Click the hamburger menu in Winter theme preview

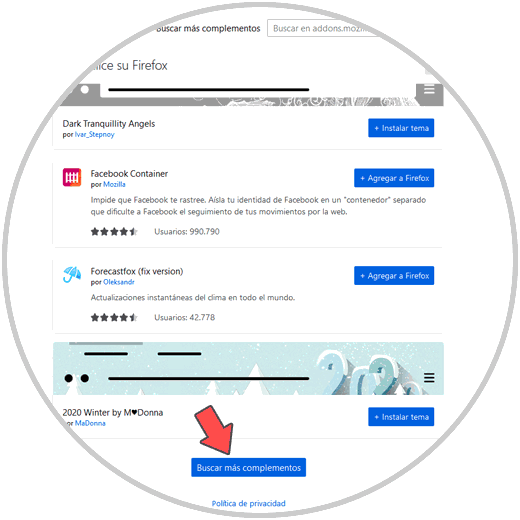(429, 378)
